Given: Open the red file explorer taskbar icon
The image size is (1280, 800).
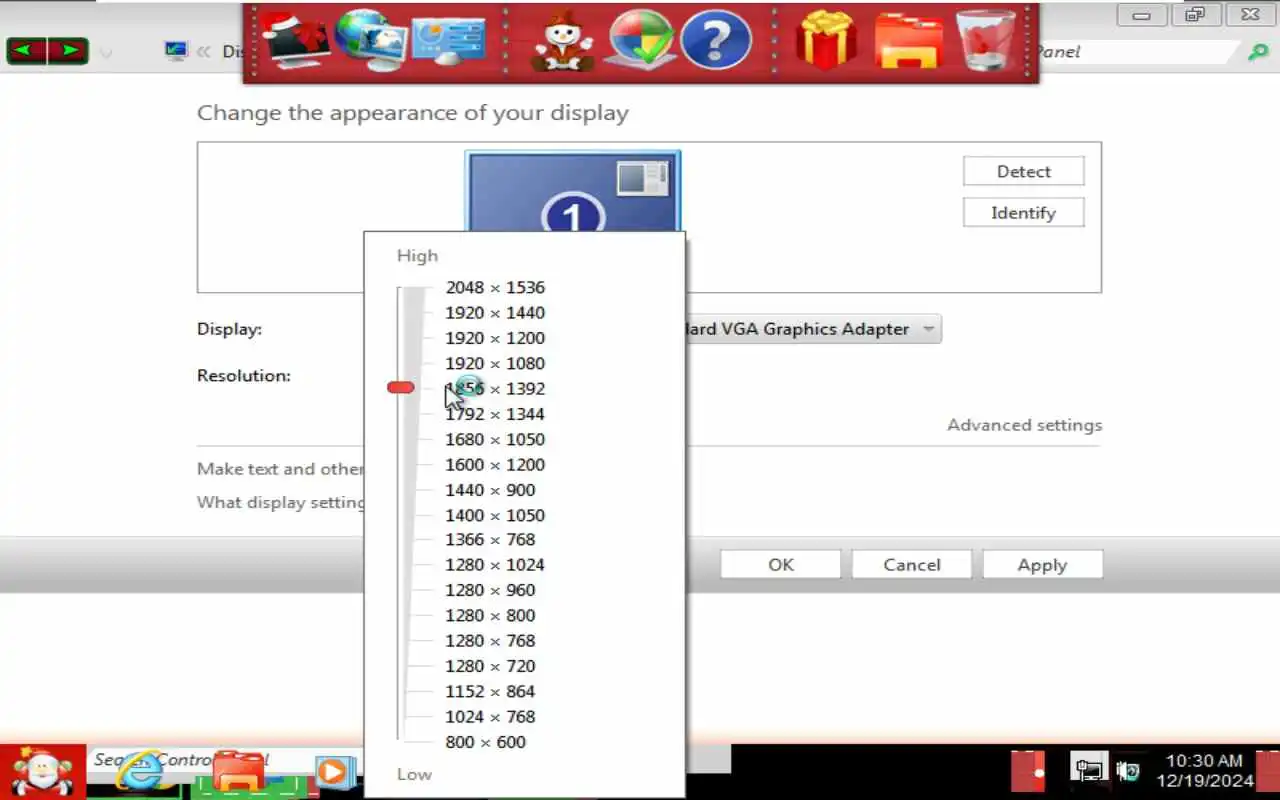Looking at the screenshot, I should click(238, 773).
